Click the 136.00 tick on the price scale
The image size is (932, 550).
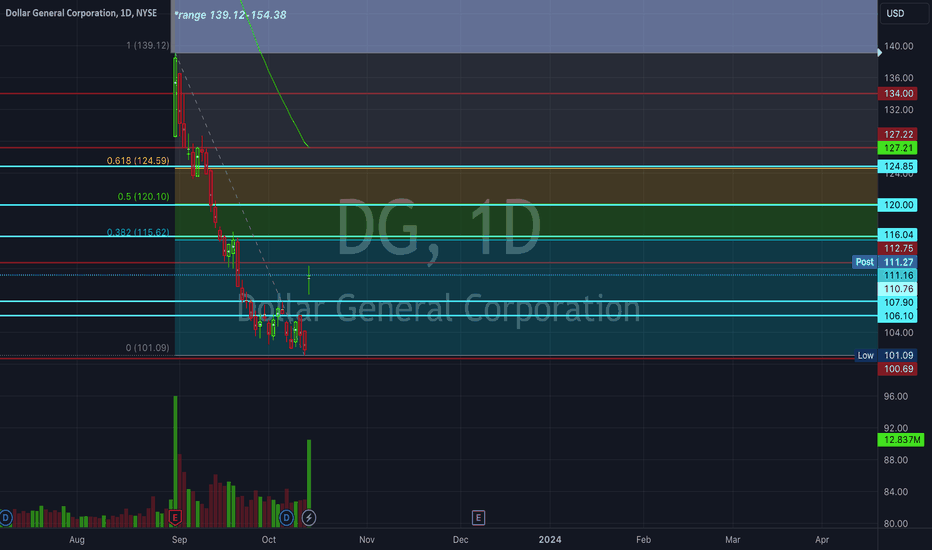pos(898,78)
